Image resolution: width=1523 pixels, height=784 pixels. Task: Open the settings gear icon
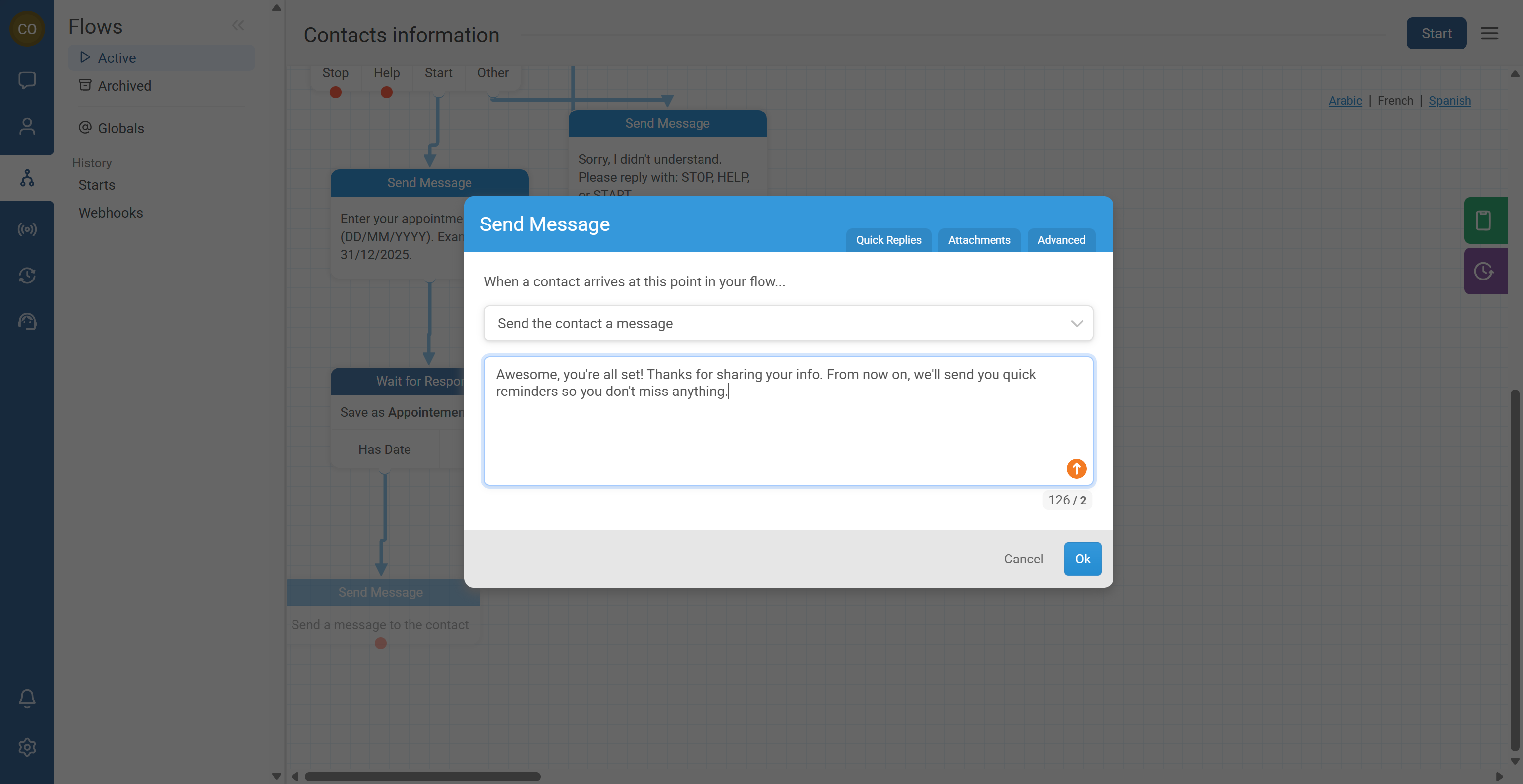click(27, 747)
